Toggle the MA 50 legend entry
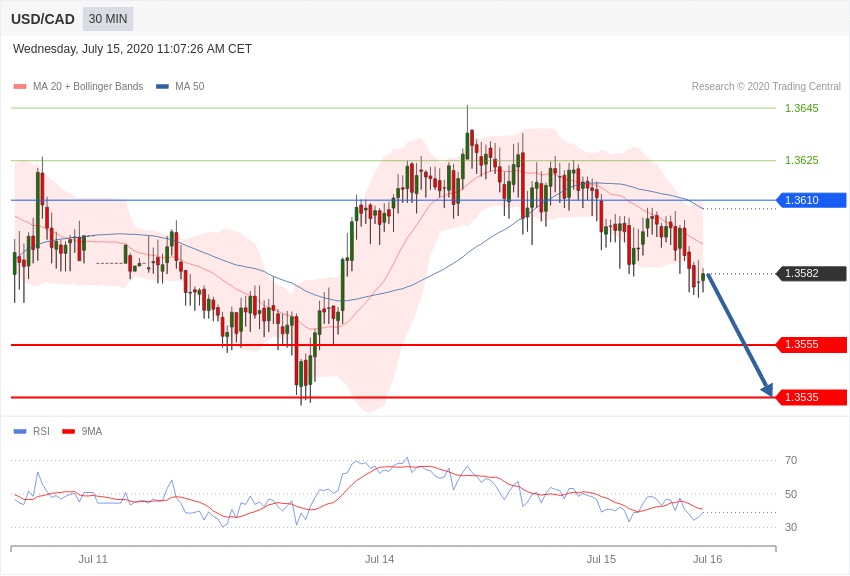The image size is (850, 576). (181, 87)
